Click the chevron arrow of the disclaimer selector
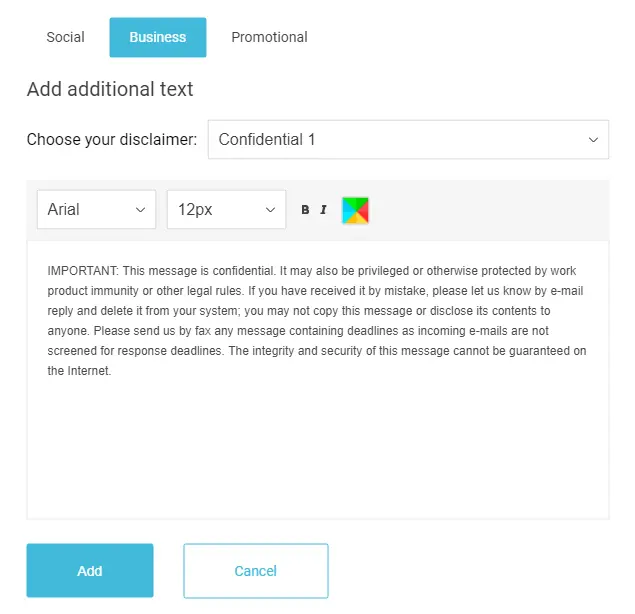This screenshot has width=635, height=614. coord(593,140)
